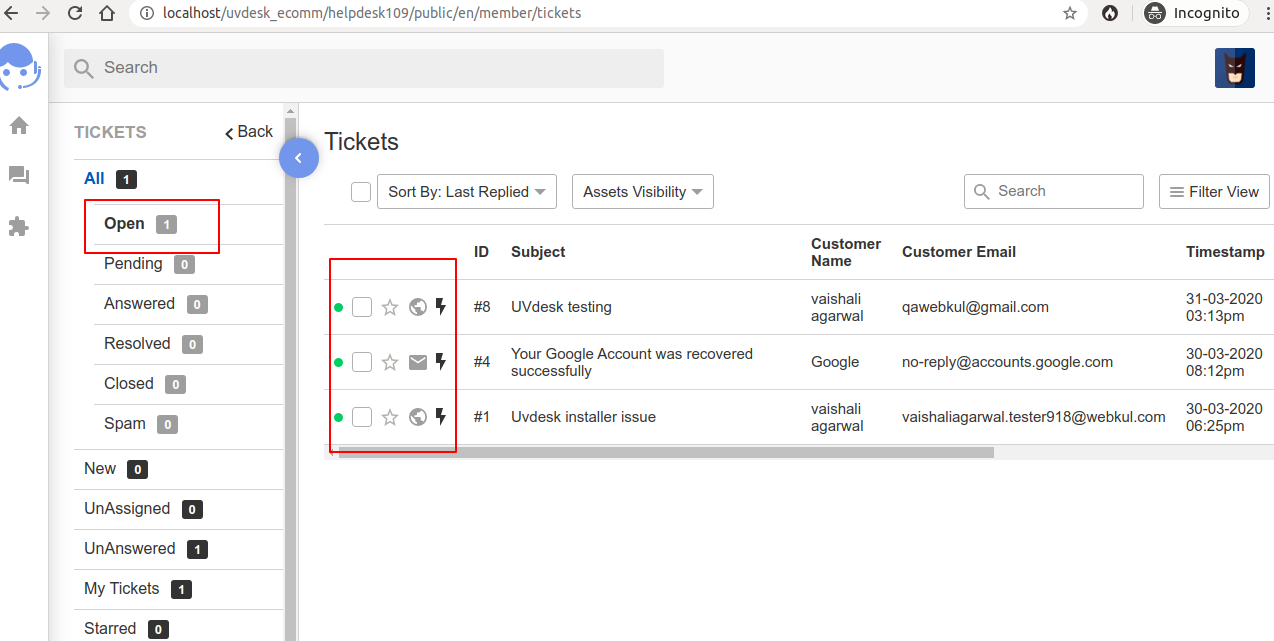
Task: Select the Resolved status filter
Action: (x=153, y=344)
